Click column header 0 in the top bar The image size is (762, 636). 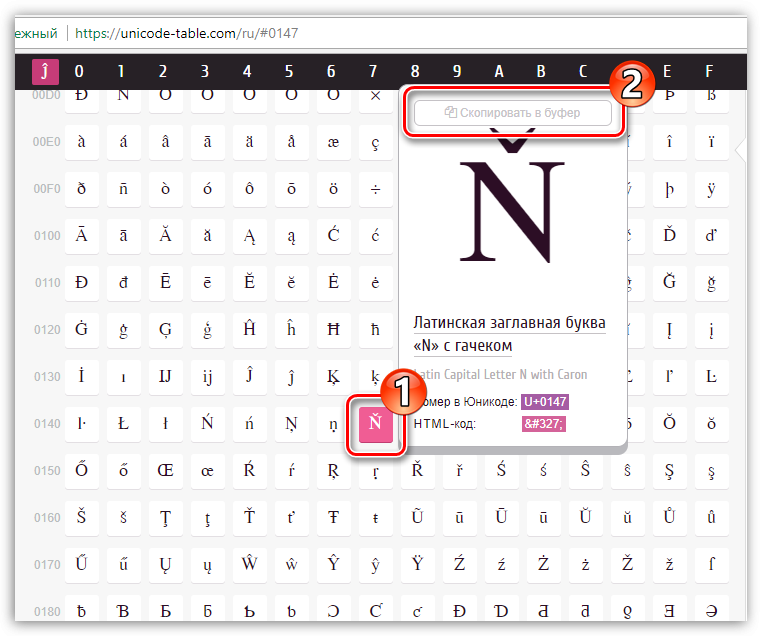click(x=80, y=71)
